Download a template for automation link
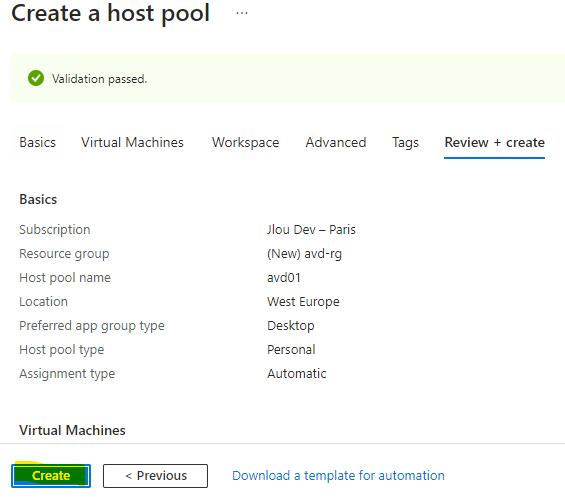Viewport: 565px width, 500px height. point(338,476)
